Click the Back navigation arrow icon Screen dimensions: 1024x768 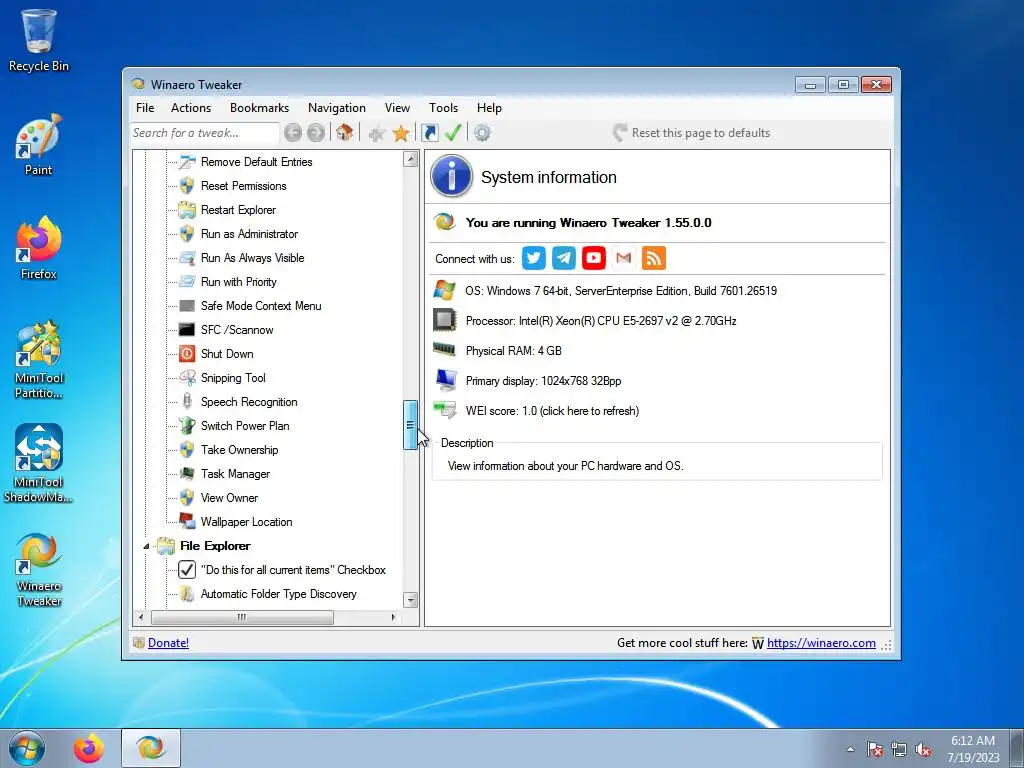pyautogui.click(x=293, y=133)
